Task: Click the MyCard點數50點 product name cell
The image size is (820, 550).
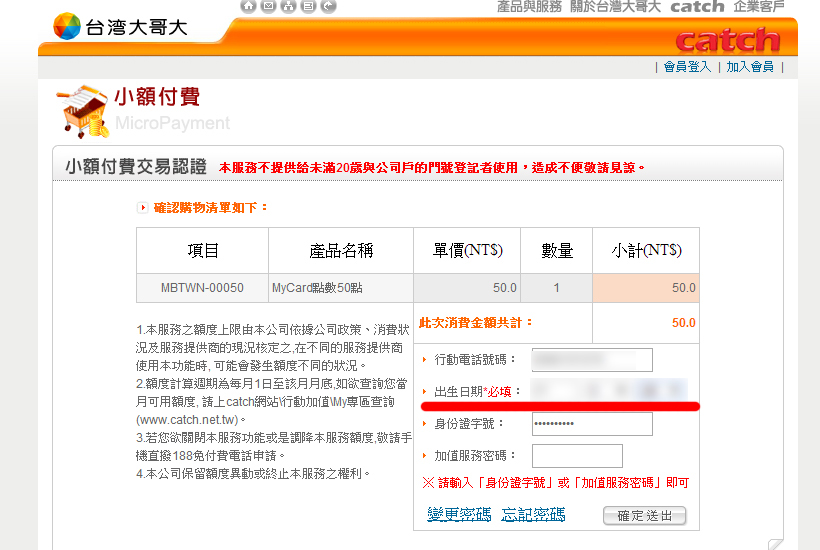Action: coord(341,288)
